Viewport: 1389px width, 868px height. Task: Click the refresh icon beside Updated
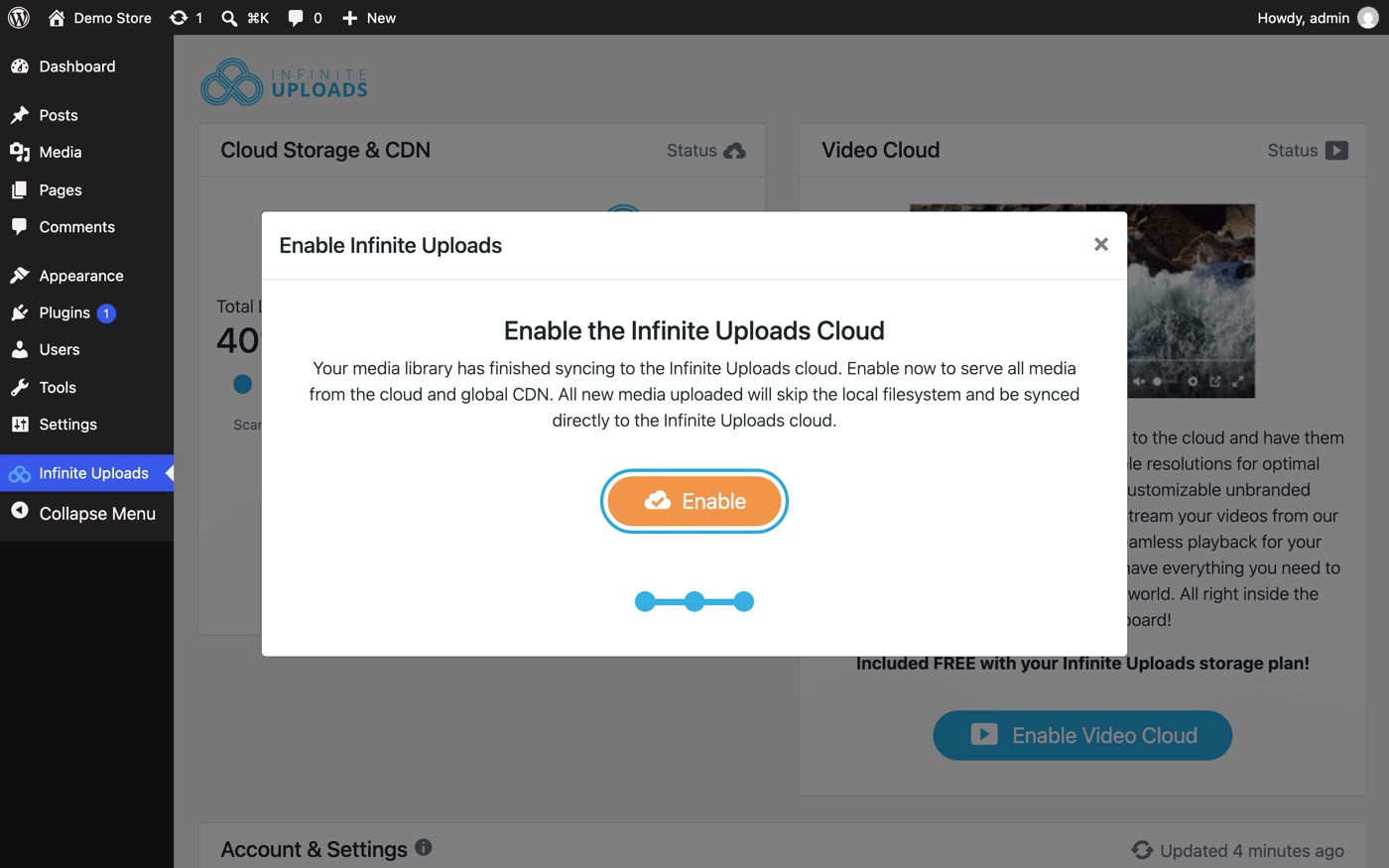coord(1142,850)
